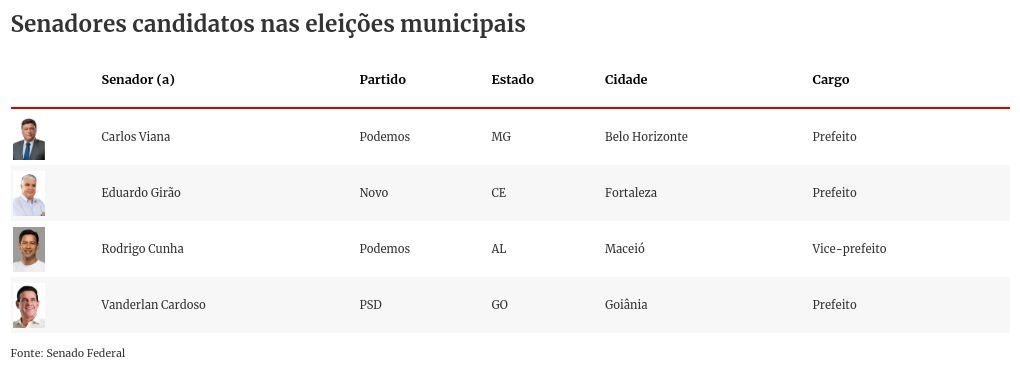Screen dimensions: 1020x371
Task: Sort by the Partido column header
Action: 382,79
